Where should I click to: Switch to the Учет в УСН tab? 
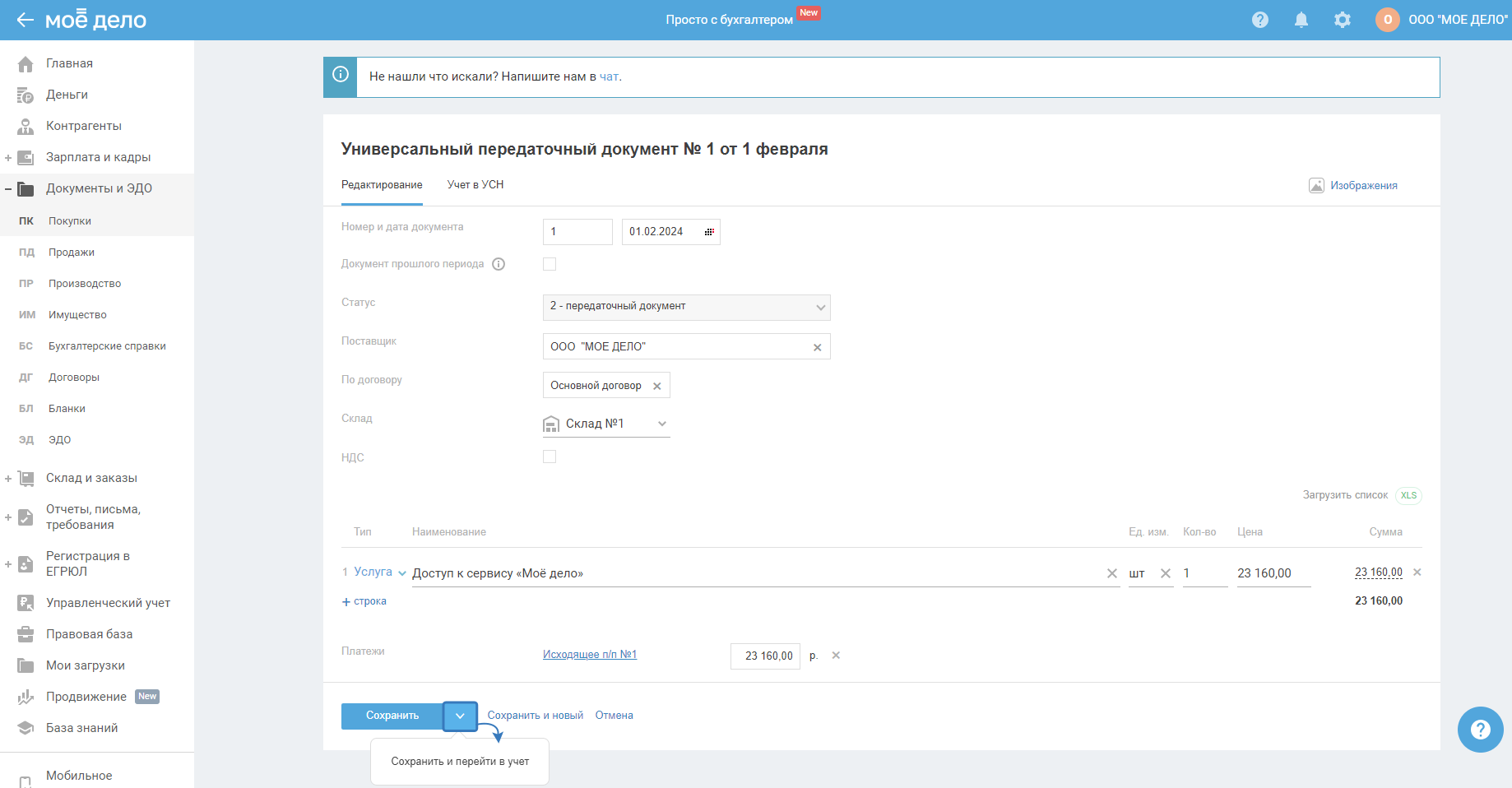point(475,185)
